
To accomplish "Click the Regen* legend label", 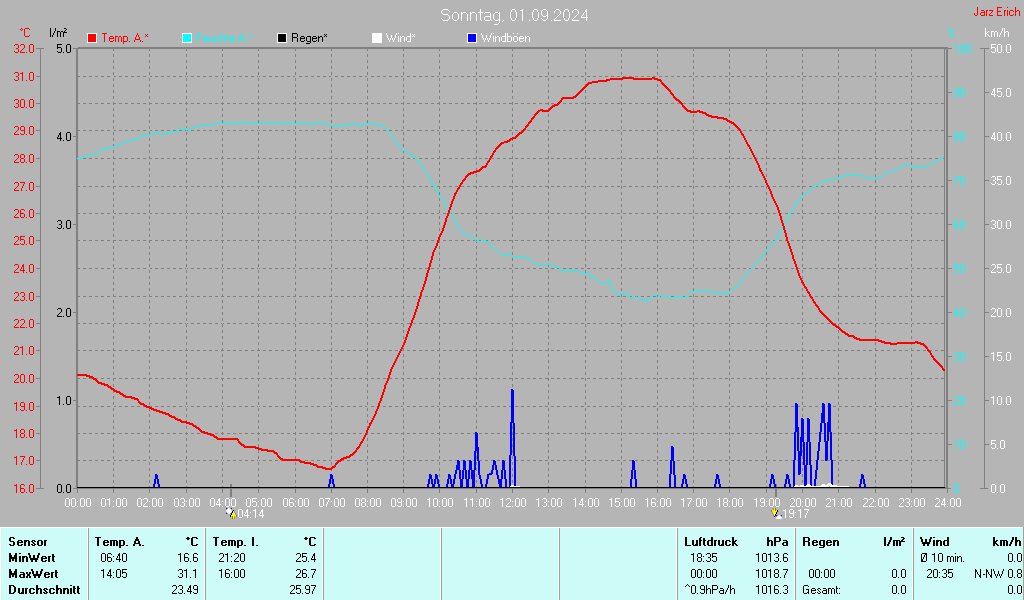I will [x=310, y=38].
